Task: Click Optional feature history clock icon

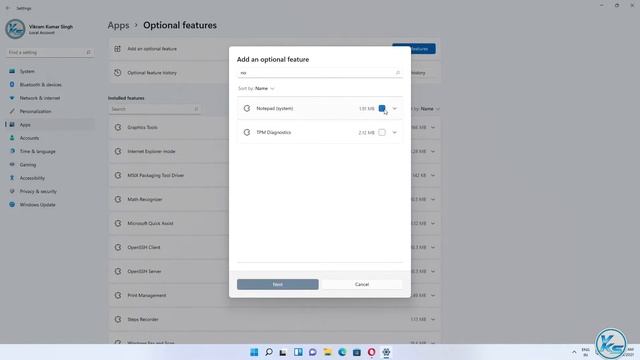Action: coord(118,73)
